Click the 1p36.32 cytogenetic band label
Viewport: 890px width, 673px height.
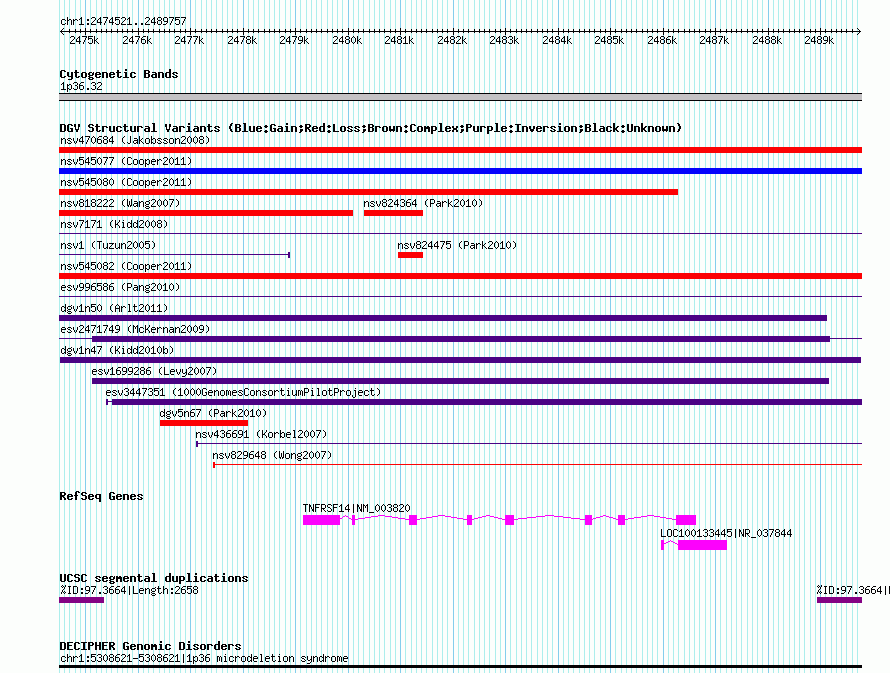81,86
